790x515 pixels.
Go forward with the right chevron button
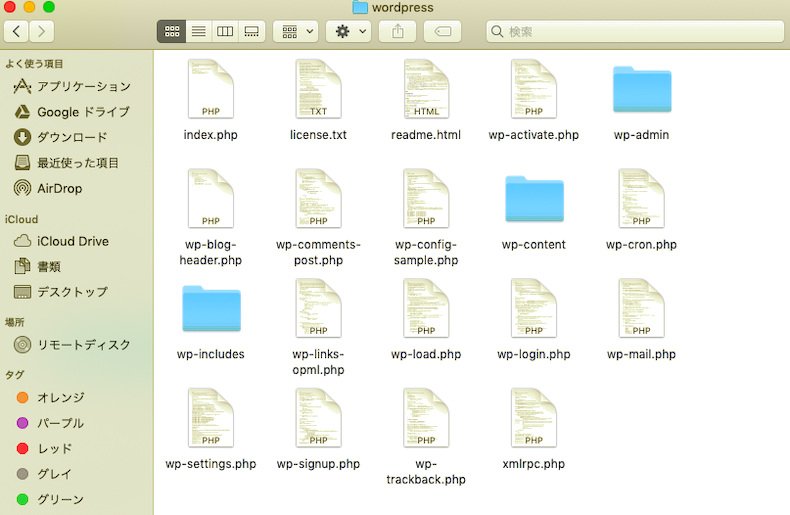(x=41, y=32)
